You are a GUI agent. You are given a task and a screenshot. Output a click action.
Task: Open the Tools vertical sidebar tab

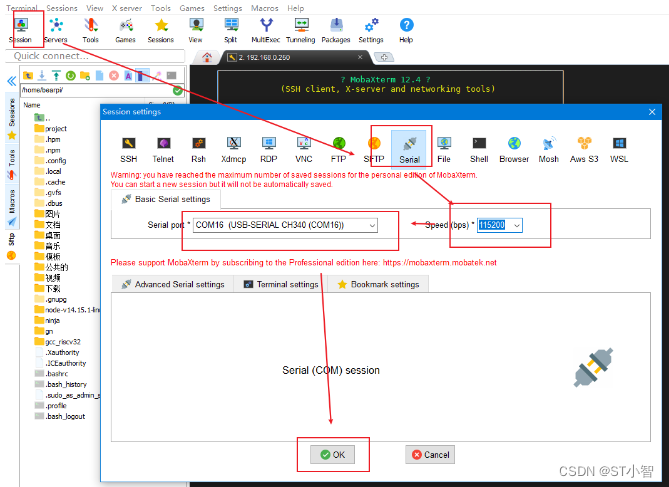[x=12, y=164]
